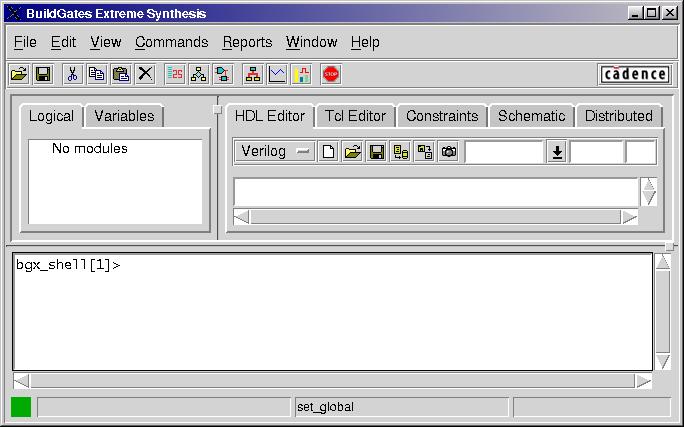
Task: Click the bgx_shell command prompt area
Action: click(x=333, y=312)
